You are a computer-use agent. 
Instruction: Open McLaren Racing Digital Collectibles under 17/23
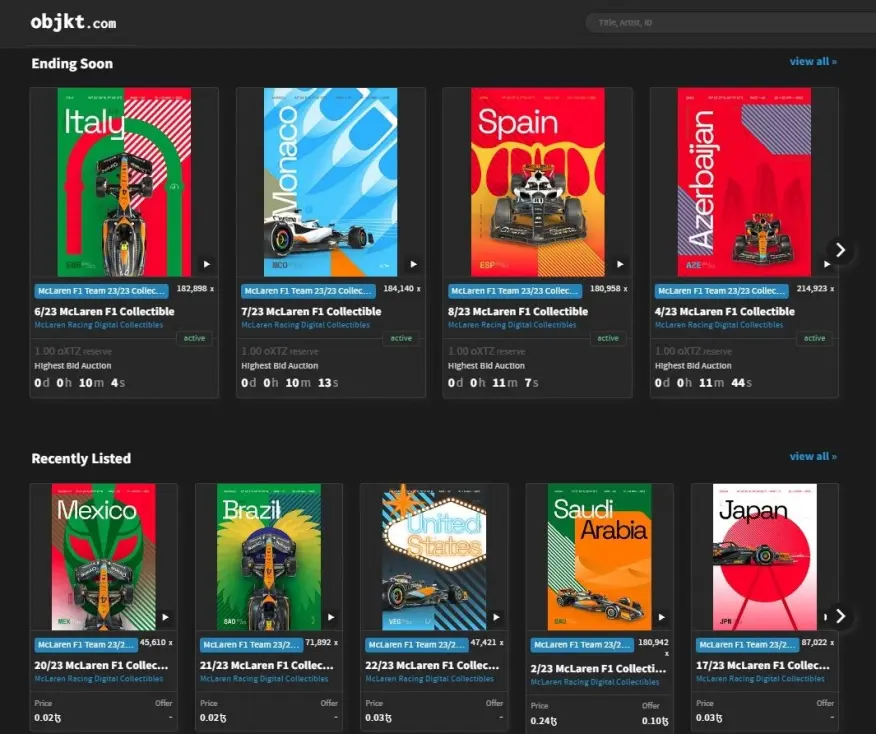[760, 679]
